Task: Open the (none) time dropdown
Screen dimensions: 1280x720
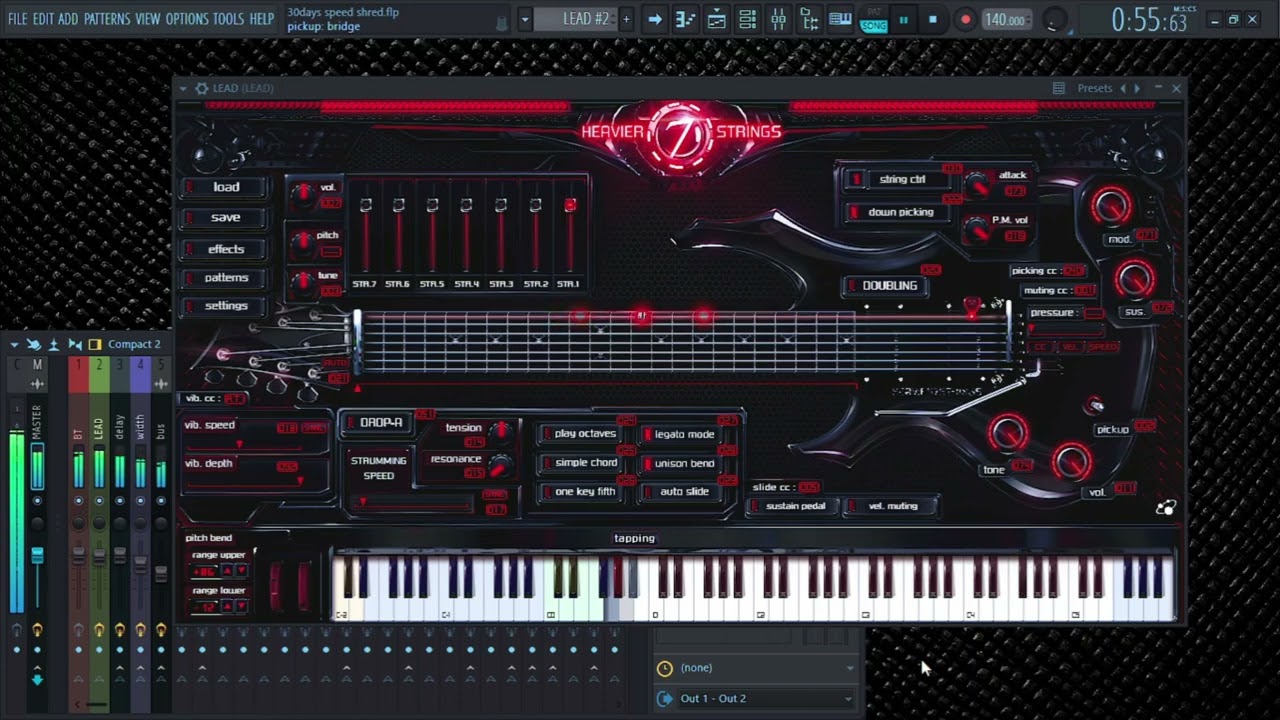Action: [x=757, y=668]
